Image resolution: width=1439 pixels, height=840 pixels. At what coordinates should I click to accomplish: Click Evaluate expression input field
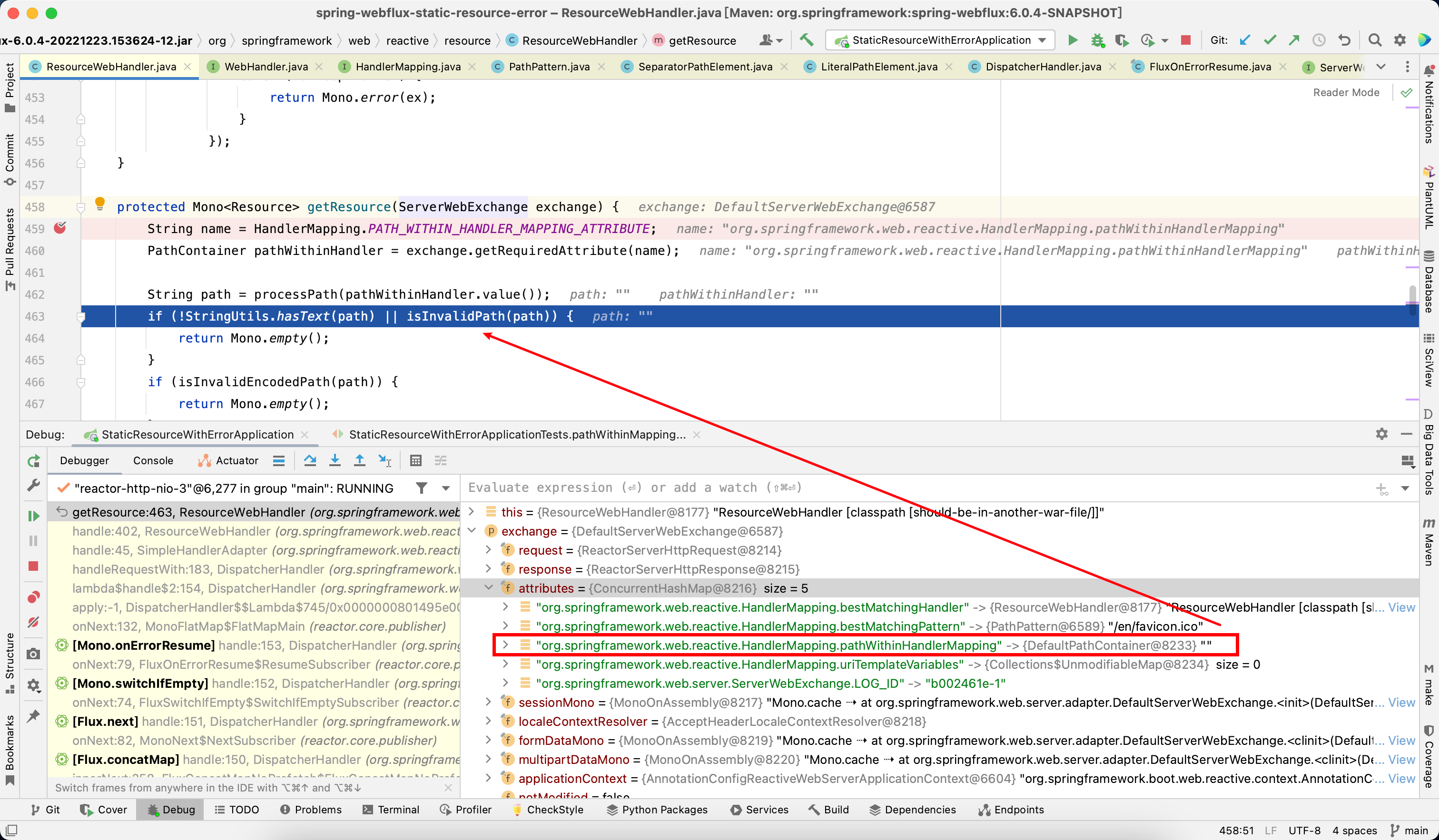pos(914,488)
